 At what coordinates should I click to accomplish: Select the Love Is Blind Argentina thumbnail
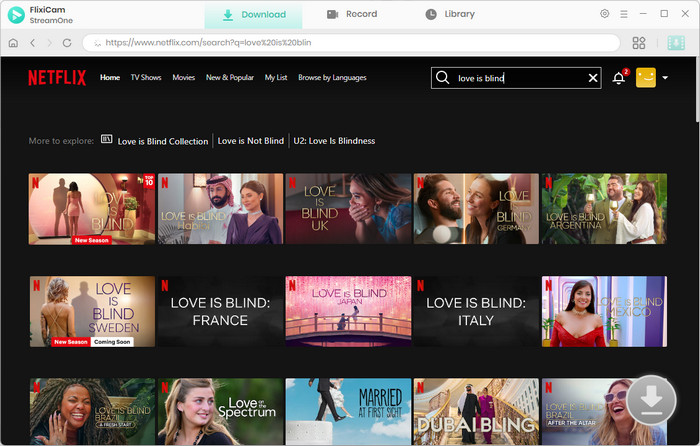[x=604, y=209]
